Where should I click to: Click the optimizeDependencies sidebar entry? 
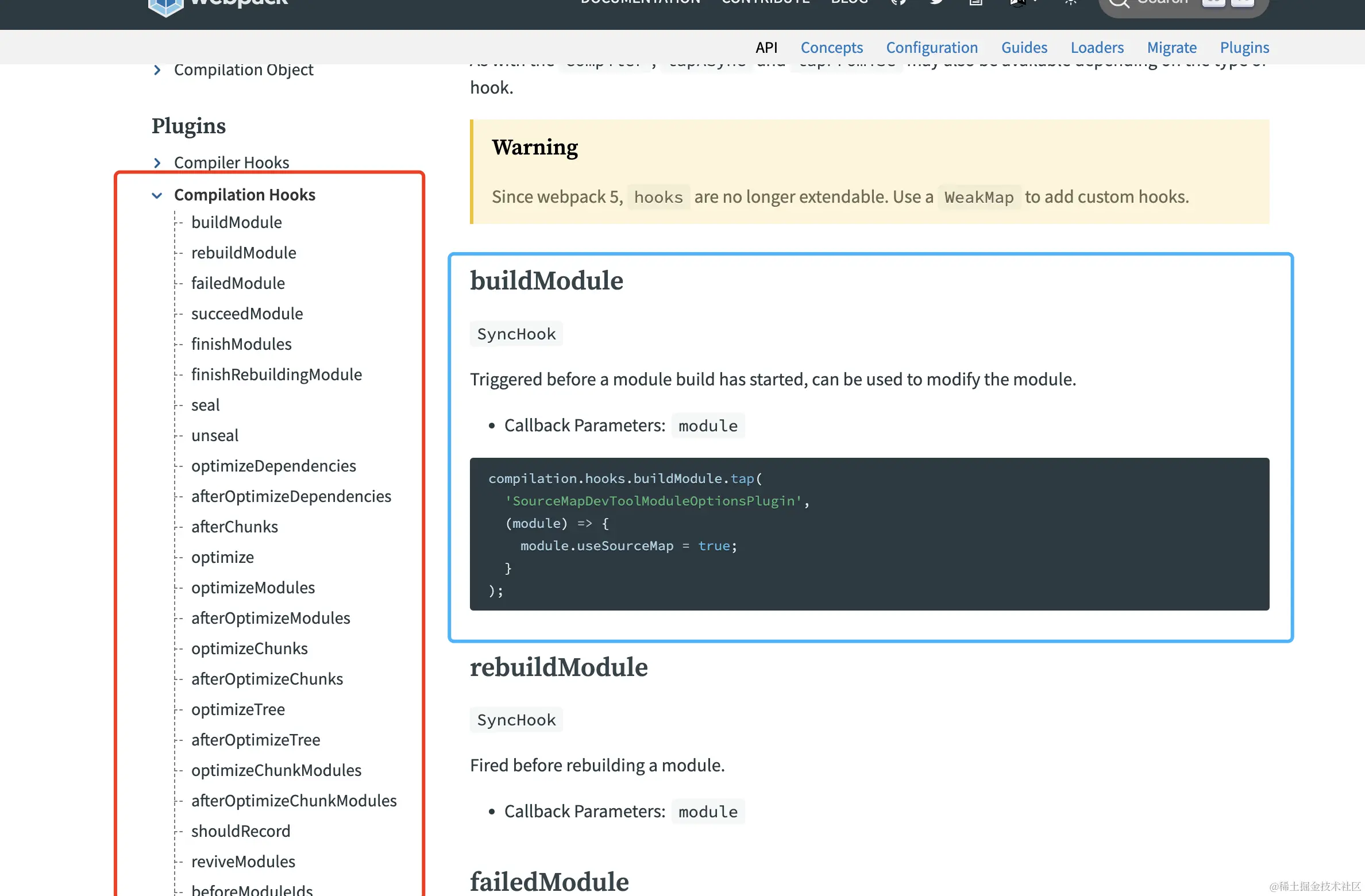[x=273, y=466]
